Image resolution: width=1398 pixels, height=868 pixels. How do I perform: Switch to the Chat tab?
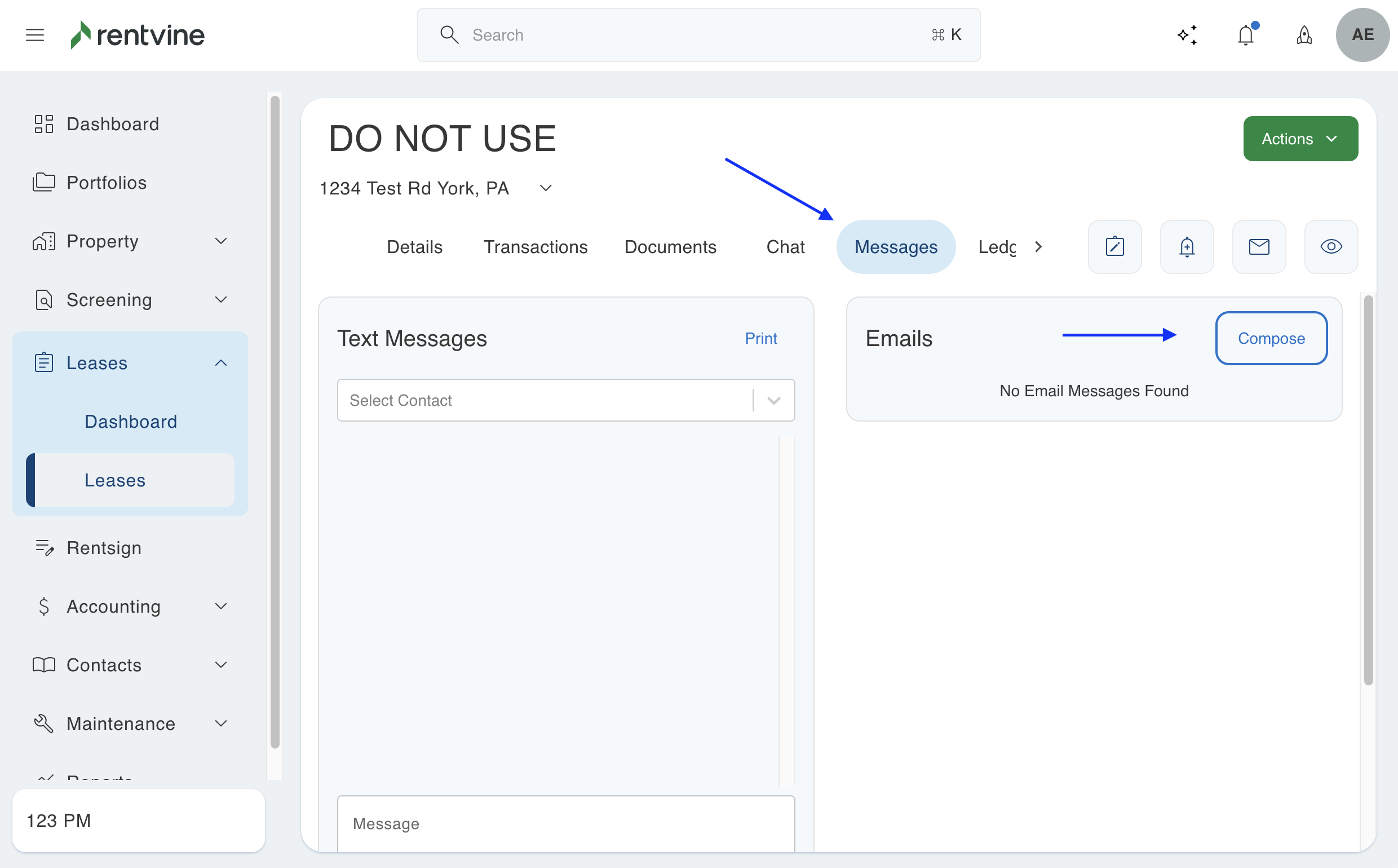pyautogui.click(x=785, y=247)
